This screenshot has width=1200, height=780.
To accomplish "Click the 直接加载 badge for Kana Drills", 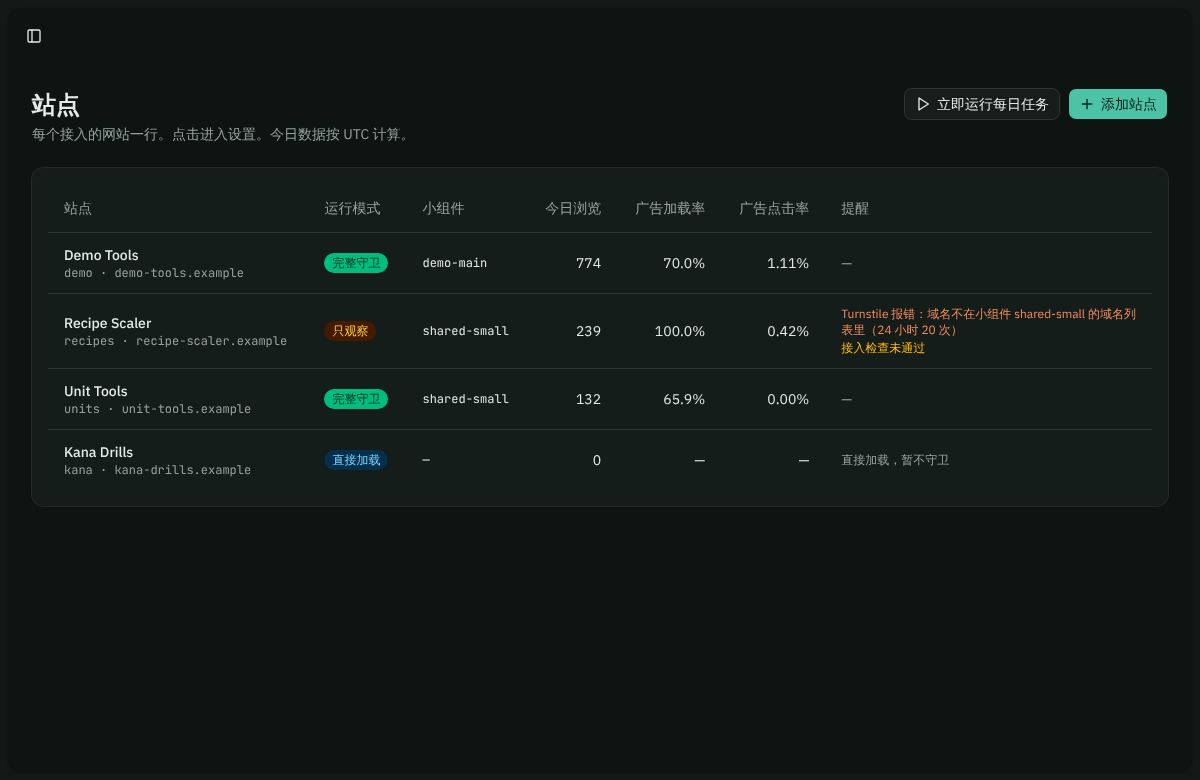I will click(356, 460).
